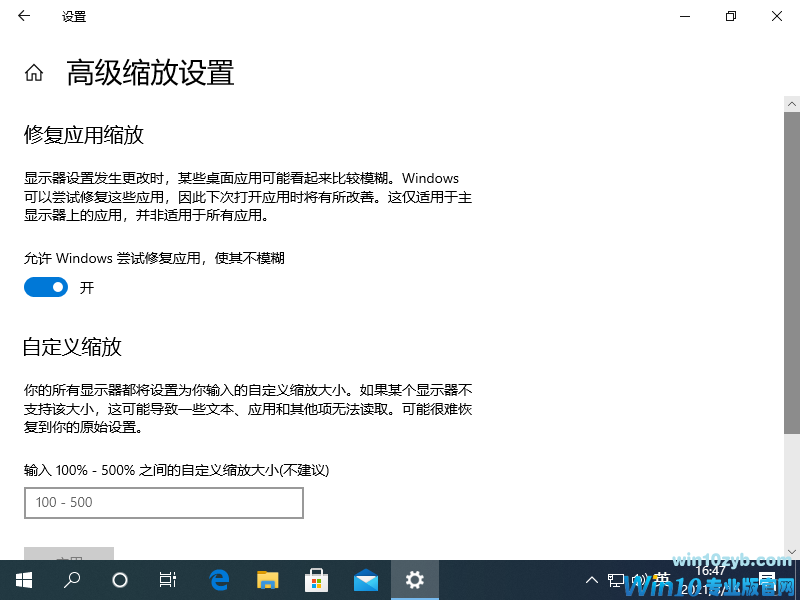The image size is (800, 600).
Task: Open the Microsoft Store from the taskbar
Action: coord(317,580)
